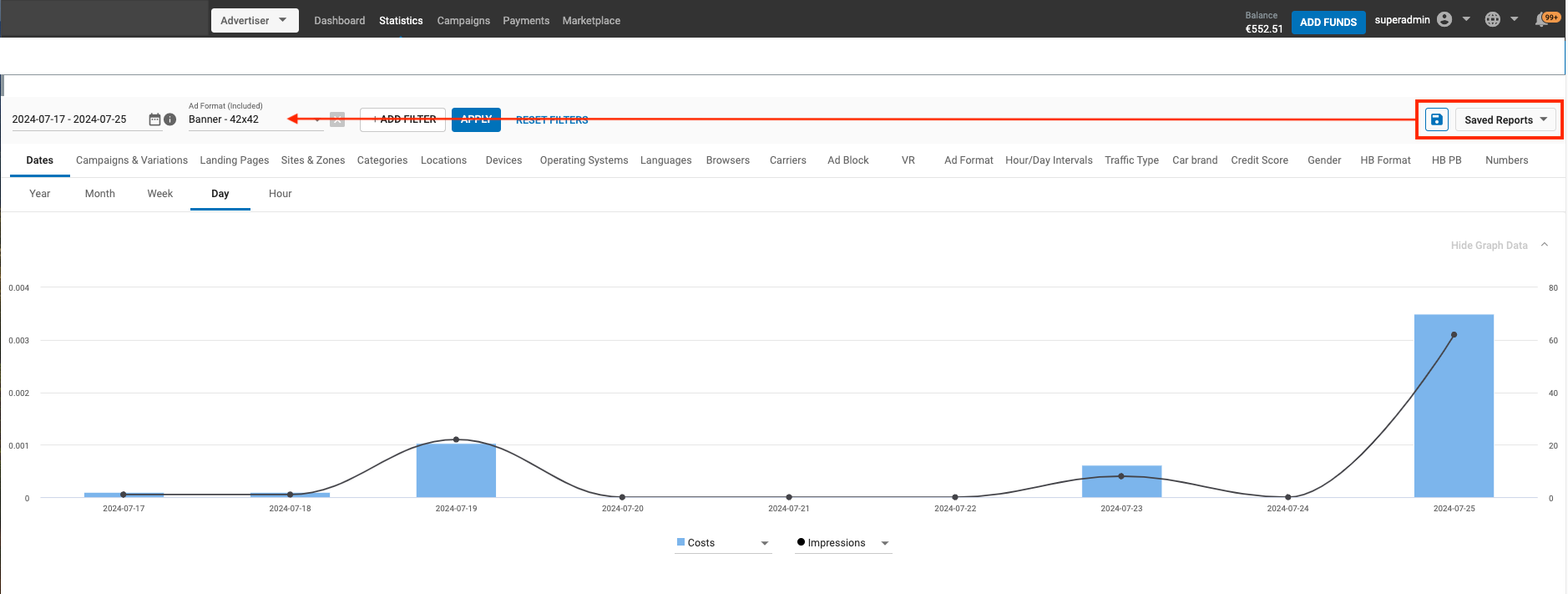Click the superadmin user avatar icon
The width and height of the screenshot is (1568, 594).
click(x=1444, y=19)
